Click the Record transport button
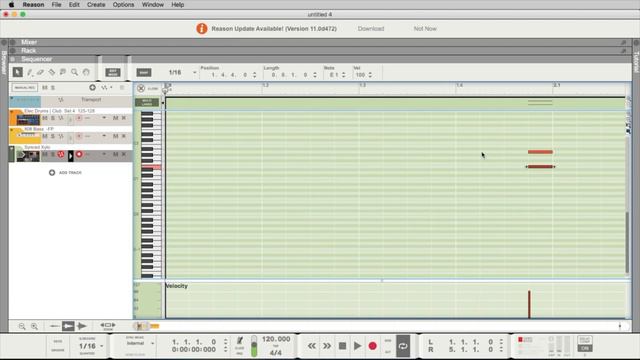This screenshot has width=640, height=360. click(373, 346)
